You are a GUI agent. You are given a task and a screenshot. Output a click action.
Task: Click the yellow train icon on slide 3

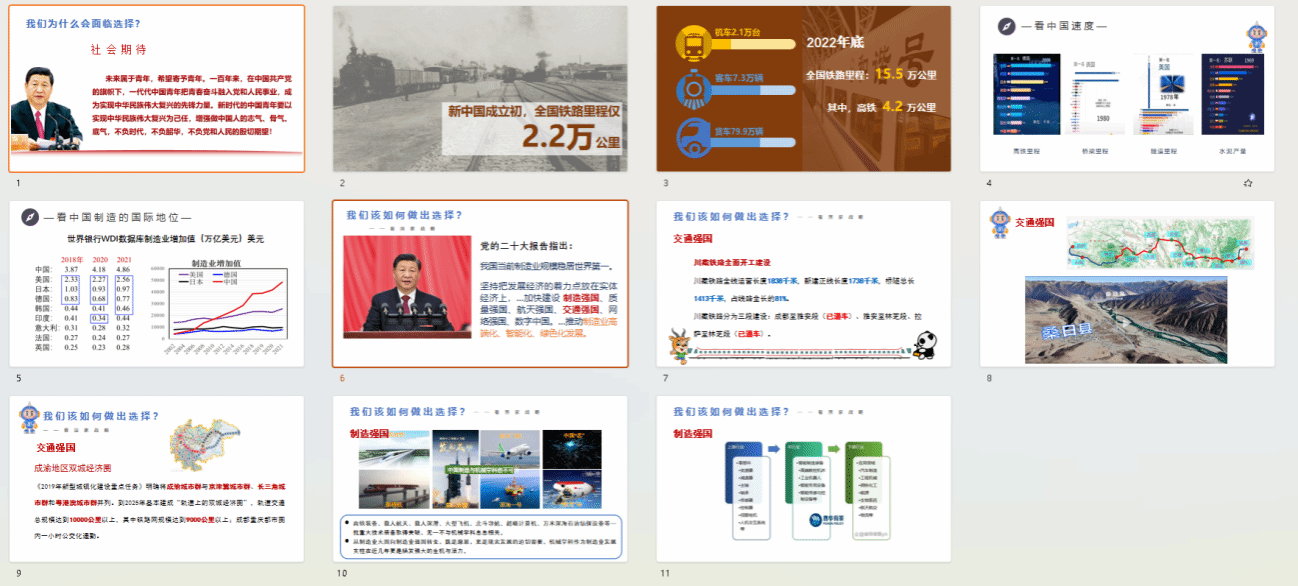[692, 42]
